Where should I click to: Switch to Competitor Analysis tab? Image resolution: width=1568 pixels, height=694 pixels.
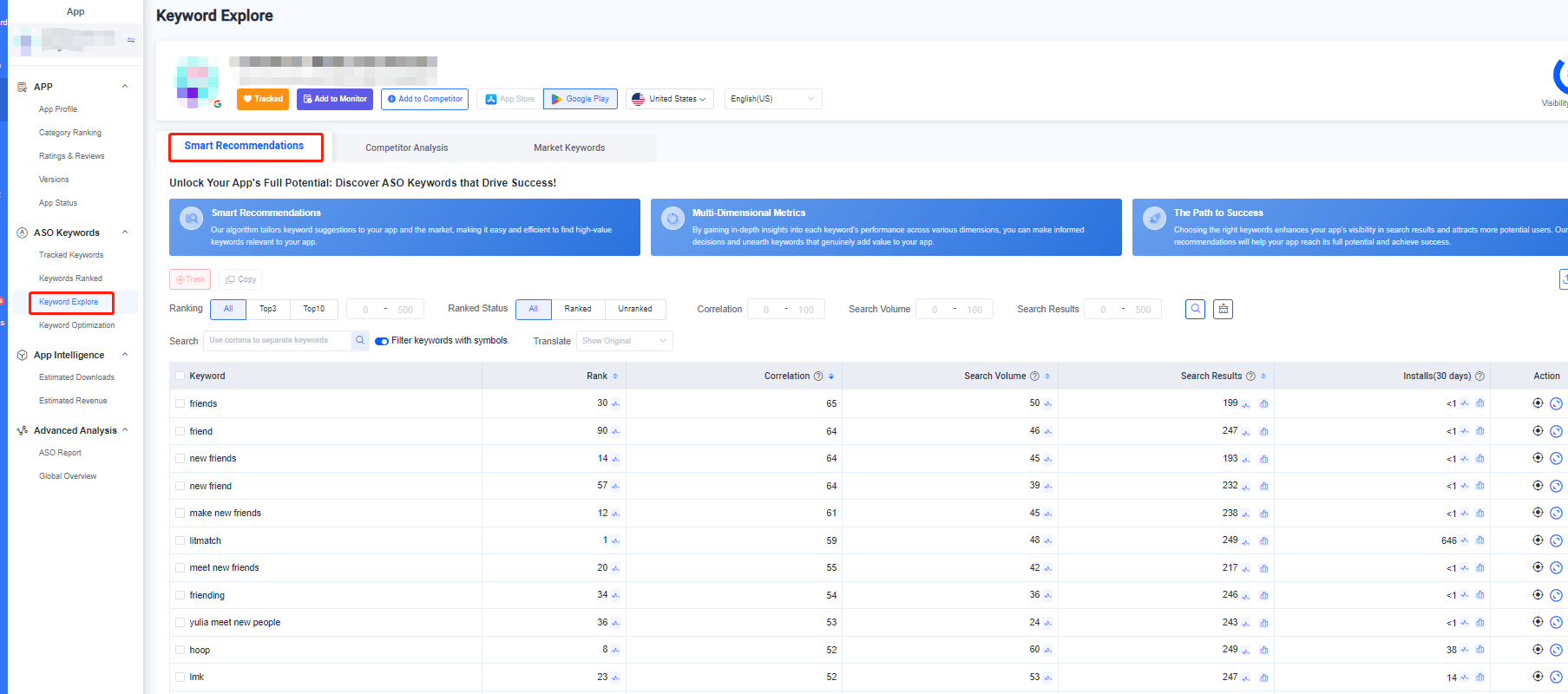[406, 147]
